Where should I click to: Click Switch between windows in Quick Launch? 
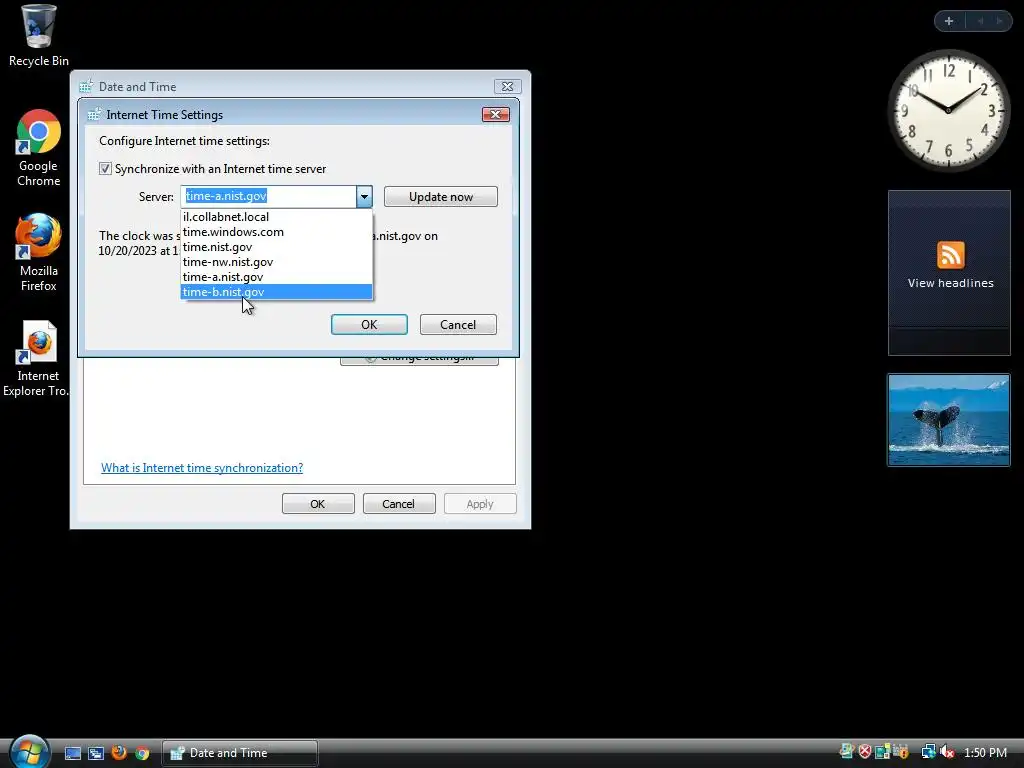pos(96,753)
